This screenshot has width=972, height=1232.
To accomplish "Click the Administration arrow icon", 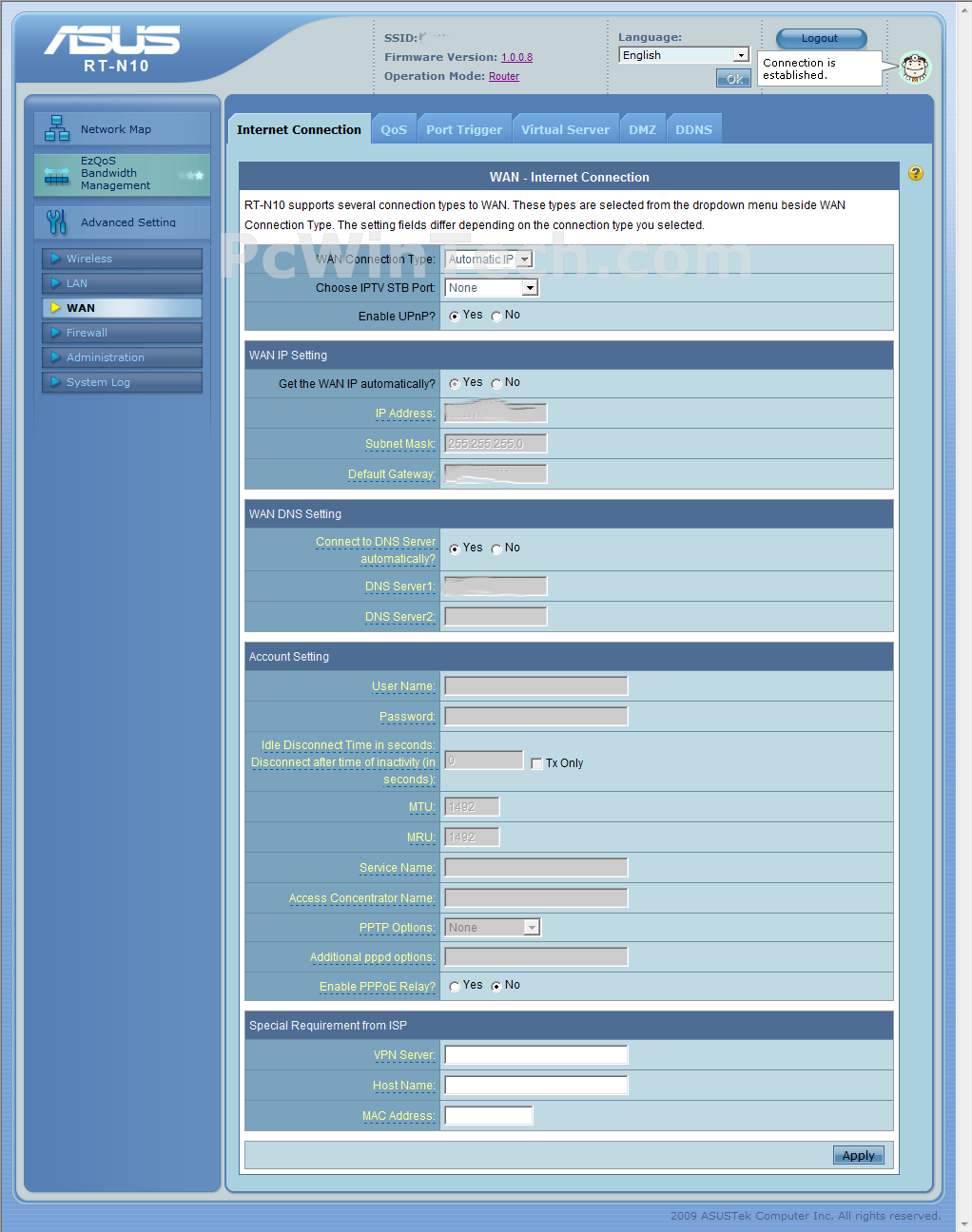I will [55, 357].
